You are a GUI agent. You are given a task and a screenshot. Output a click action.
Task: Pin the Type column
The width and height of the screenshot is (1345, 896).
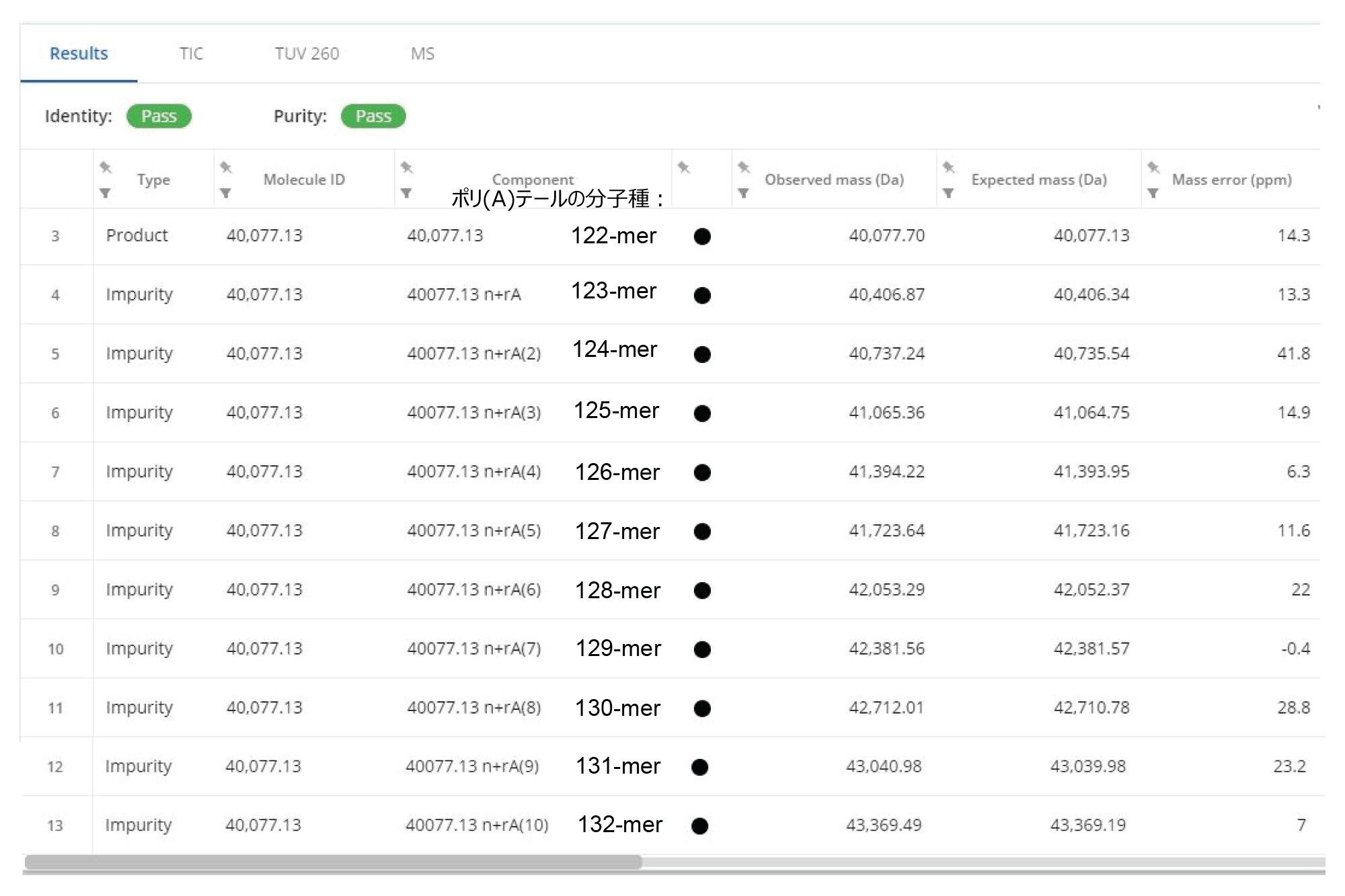point(106,167)
